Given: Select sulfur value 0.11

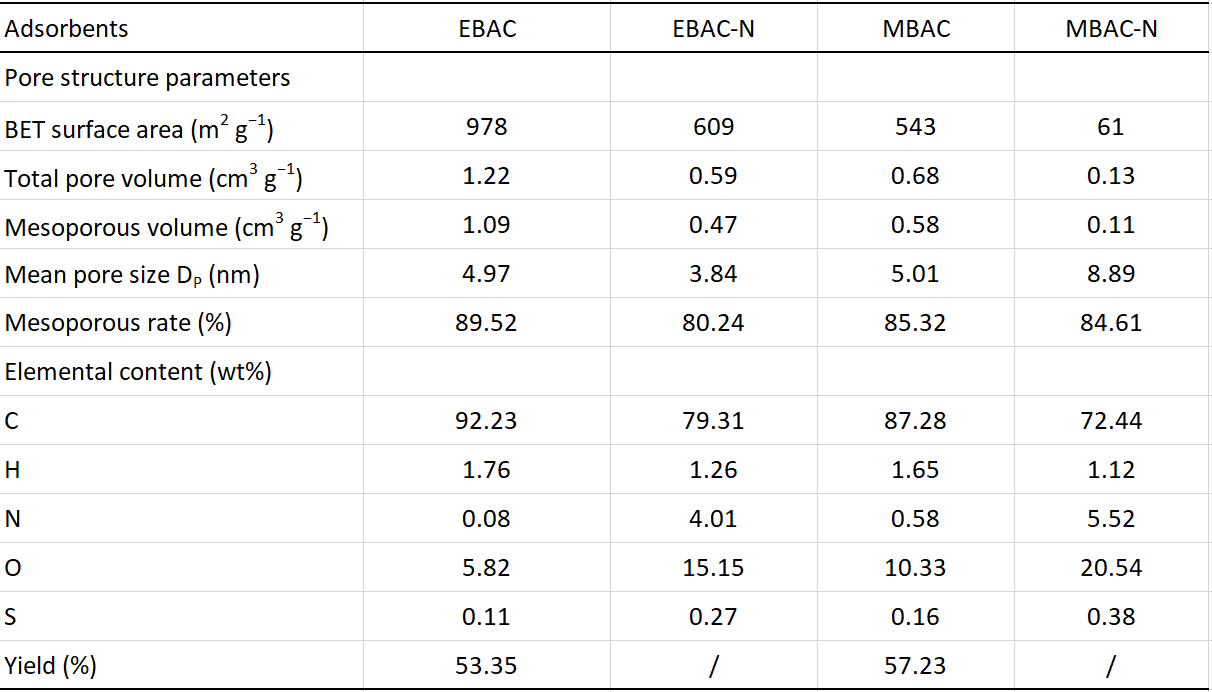Looking at the screenshot, I should [x=486, y=617].
